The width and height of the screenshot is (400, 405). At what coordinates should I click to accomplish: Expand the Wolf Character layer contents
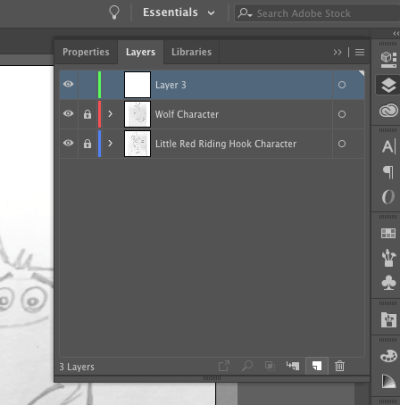pyautogui.click(x=110, y=114)
